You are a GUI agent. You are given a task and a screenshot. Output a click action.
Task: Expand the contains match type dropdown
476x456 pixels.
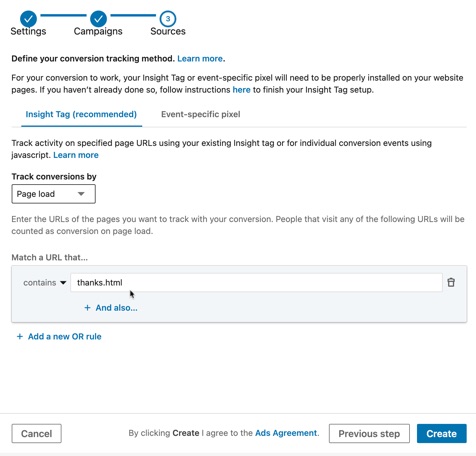pos(45,283)
